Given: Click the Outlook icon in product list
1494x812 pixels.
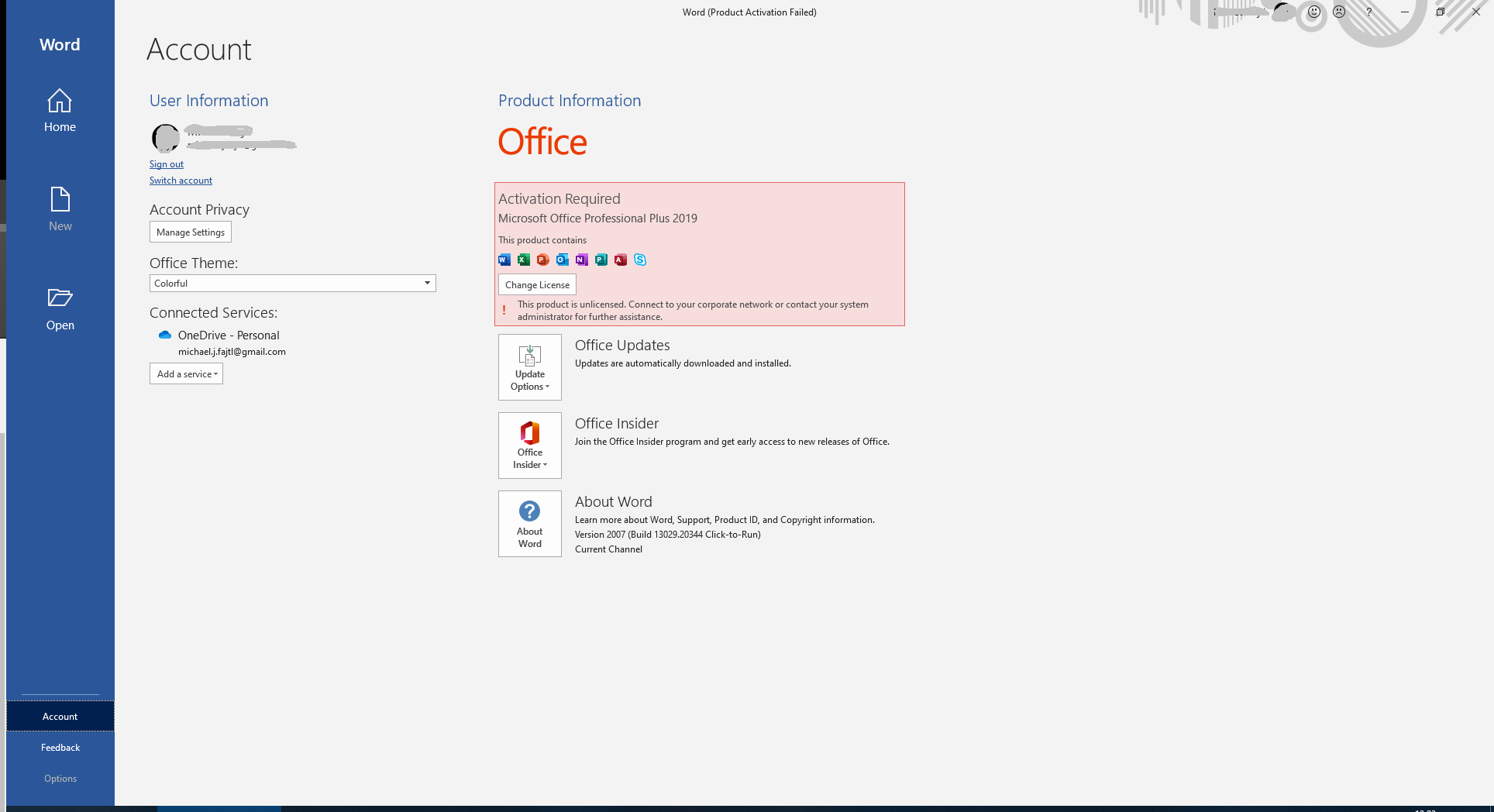Looking at the screenshot, I should coord(563,260).
